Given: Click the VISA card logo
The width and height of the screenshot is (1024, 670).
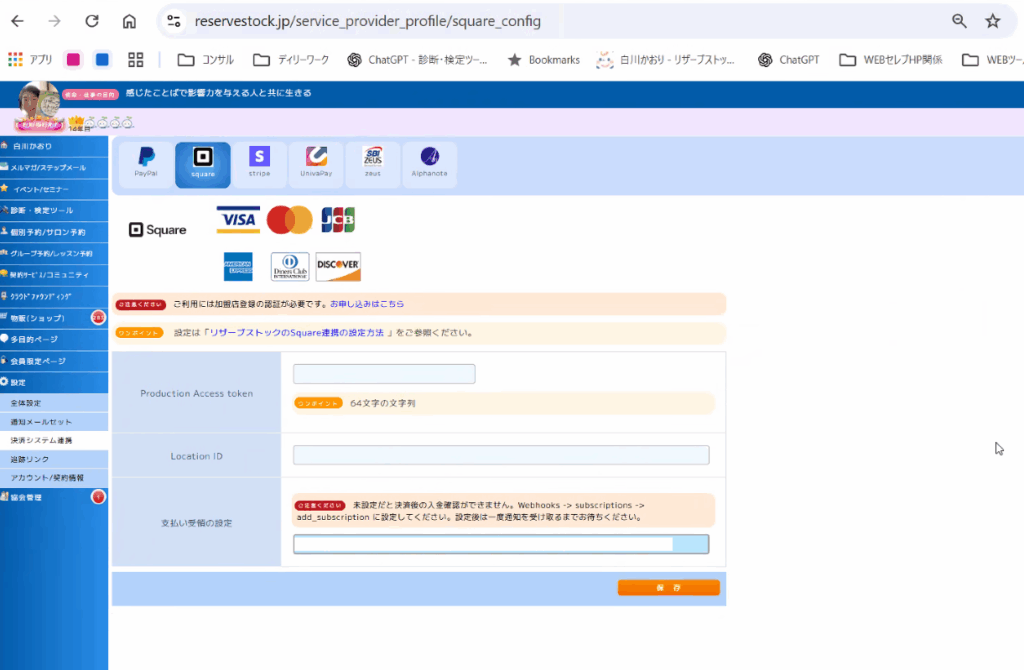Looking at the screenshot, I should click(238, 220).
